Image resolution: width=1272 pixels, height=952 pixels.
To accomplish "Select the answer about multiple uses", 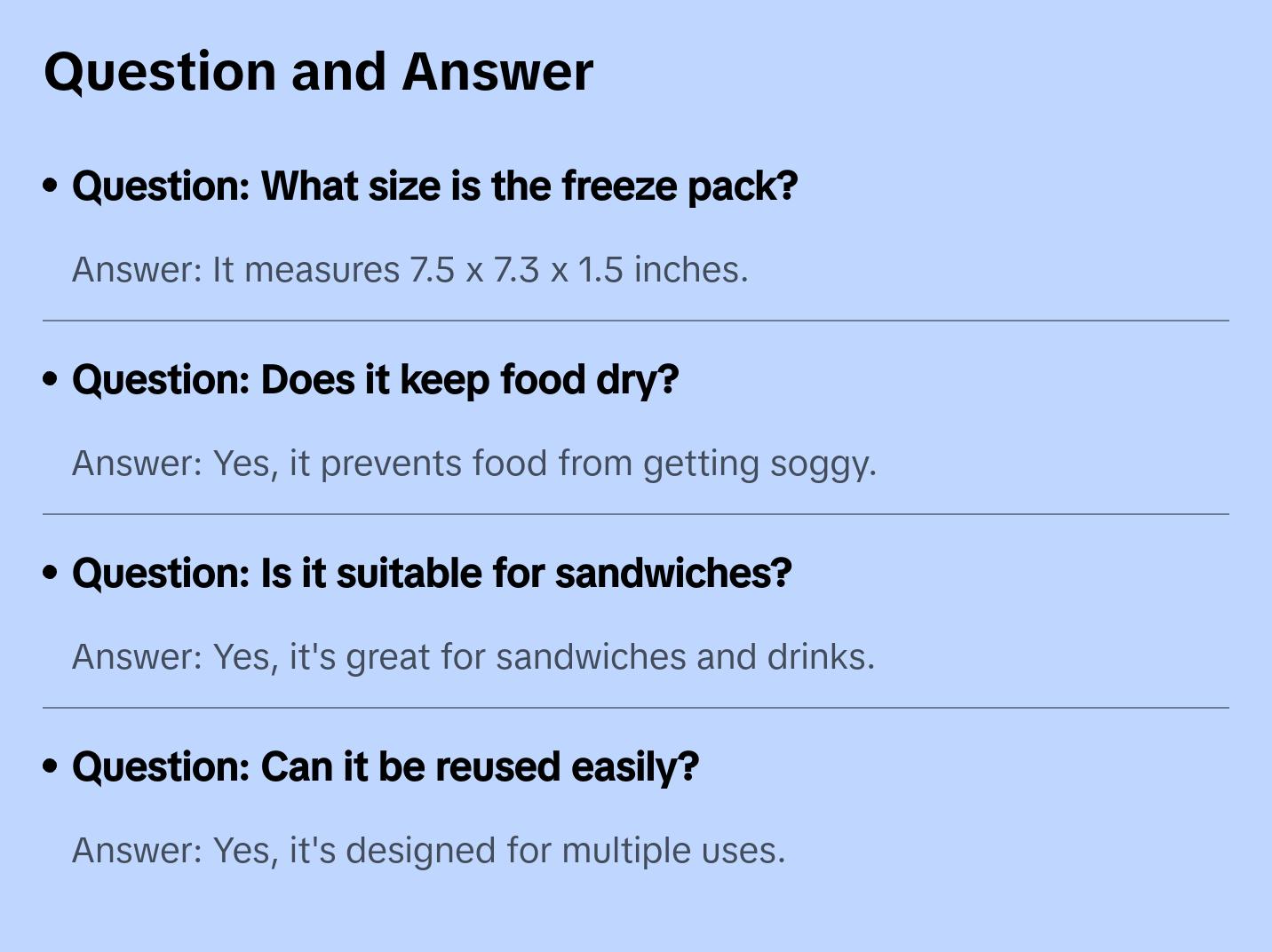I will tap(428, 851).
